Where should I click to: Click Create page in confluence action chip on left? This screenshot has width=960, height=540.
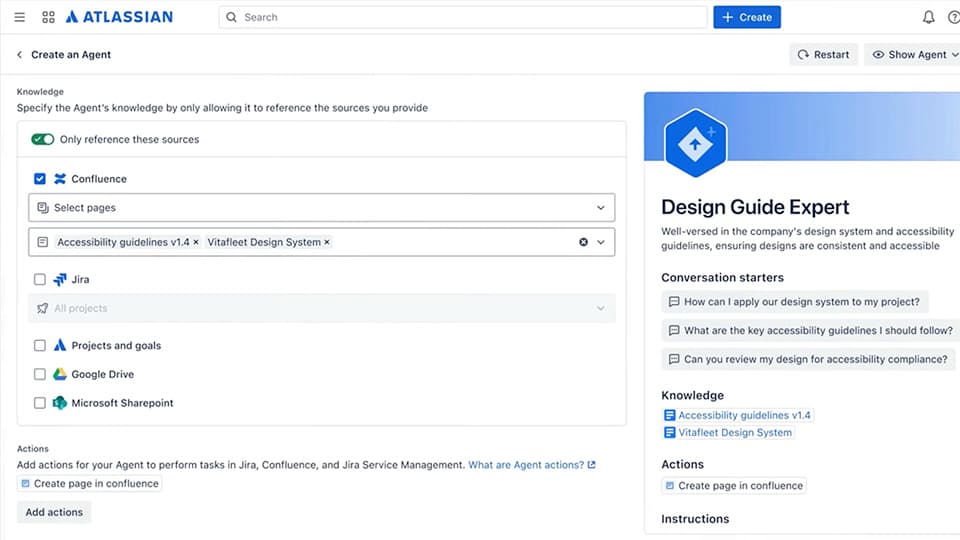89,484
